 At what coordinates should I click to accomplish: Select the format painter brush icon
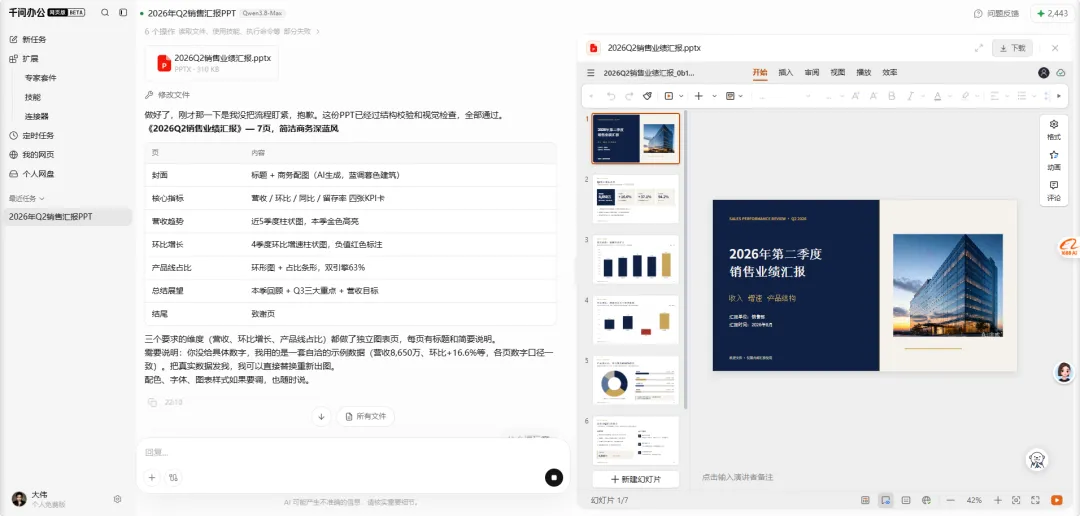tap(647, 96)
